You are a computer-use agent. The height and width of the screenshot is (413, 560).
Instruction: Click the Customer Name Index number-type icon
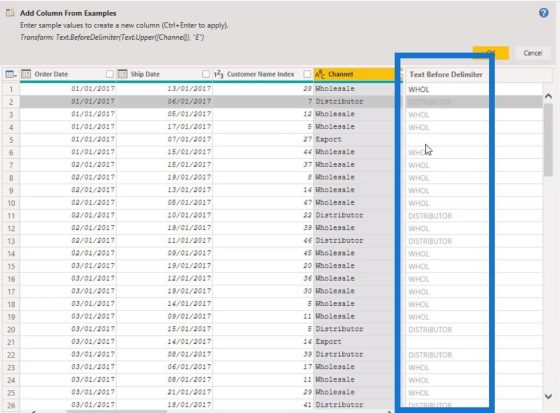(219, 74)
